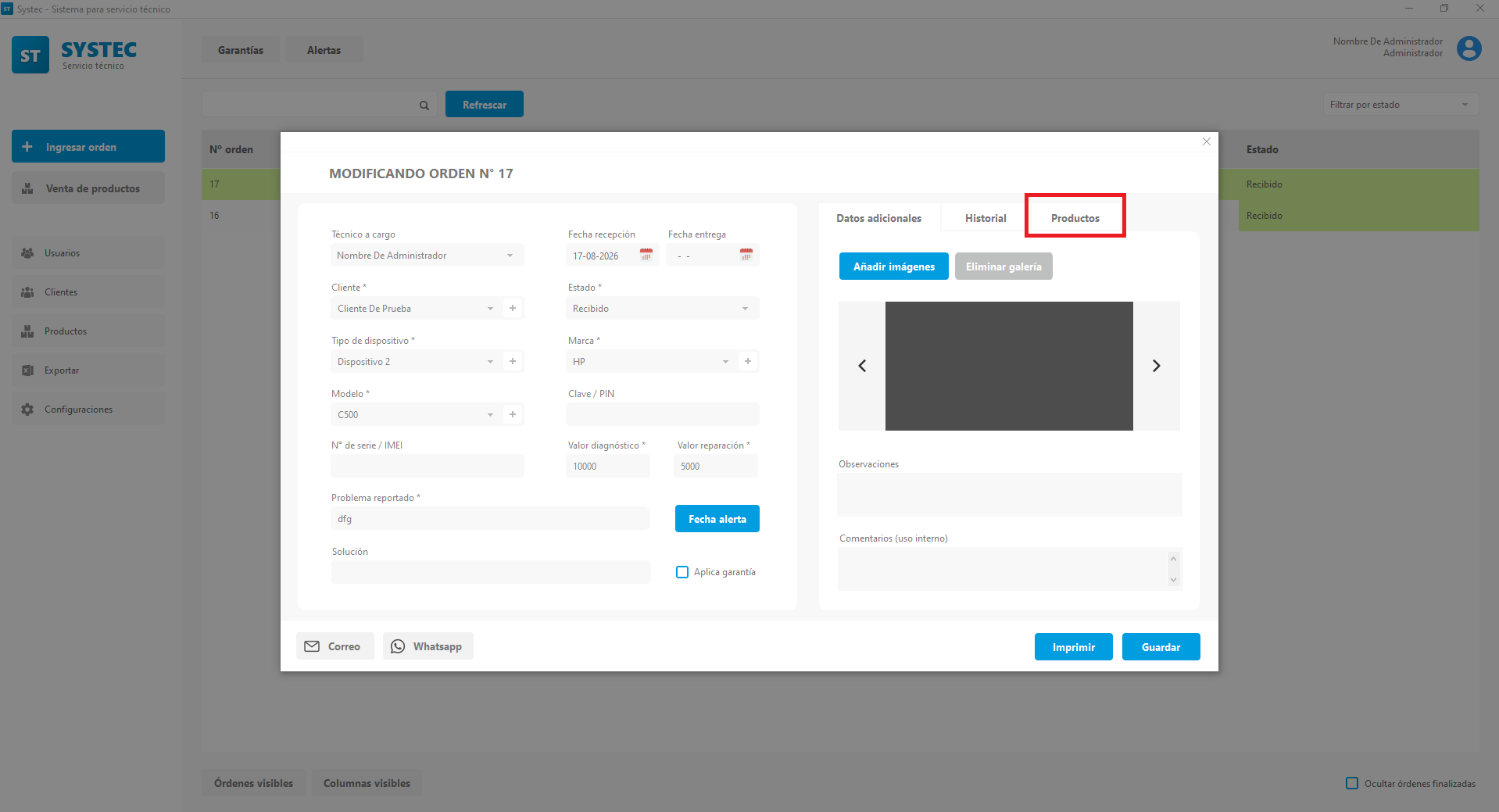The height and width of the screenshot is (812, 1499).
Task: Show next gallery image arrow
Action: (1157, 366)
